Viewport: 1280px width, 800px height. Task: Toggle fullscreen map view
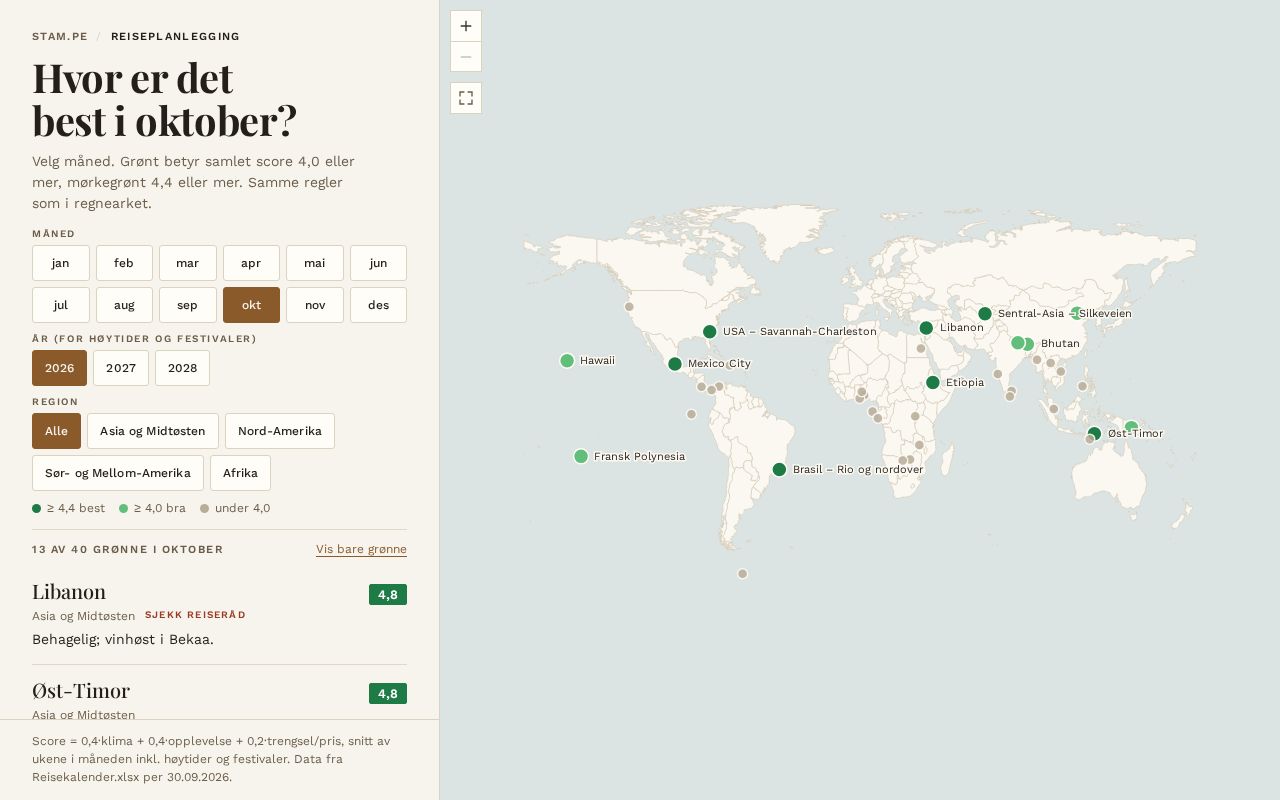pyautogui.click(x=466, y=98)
